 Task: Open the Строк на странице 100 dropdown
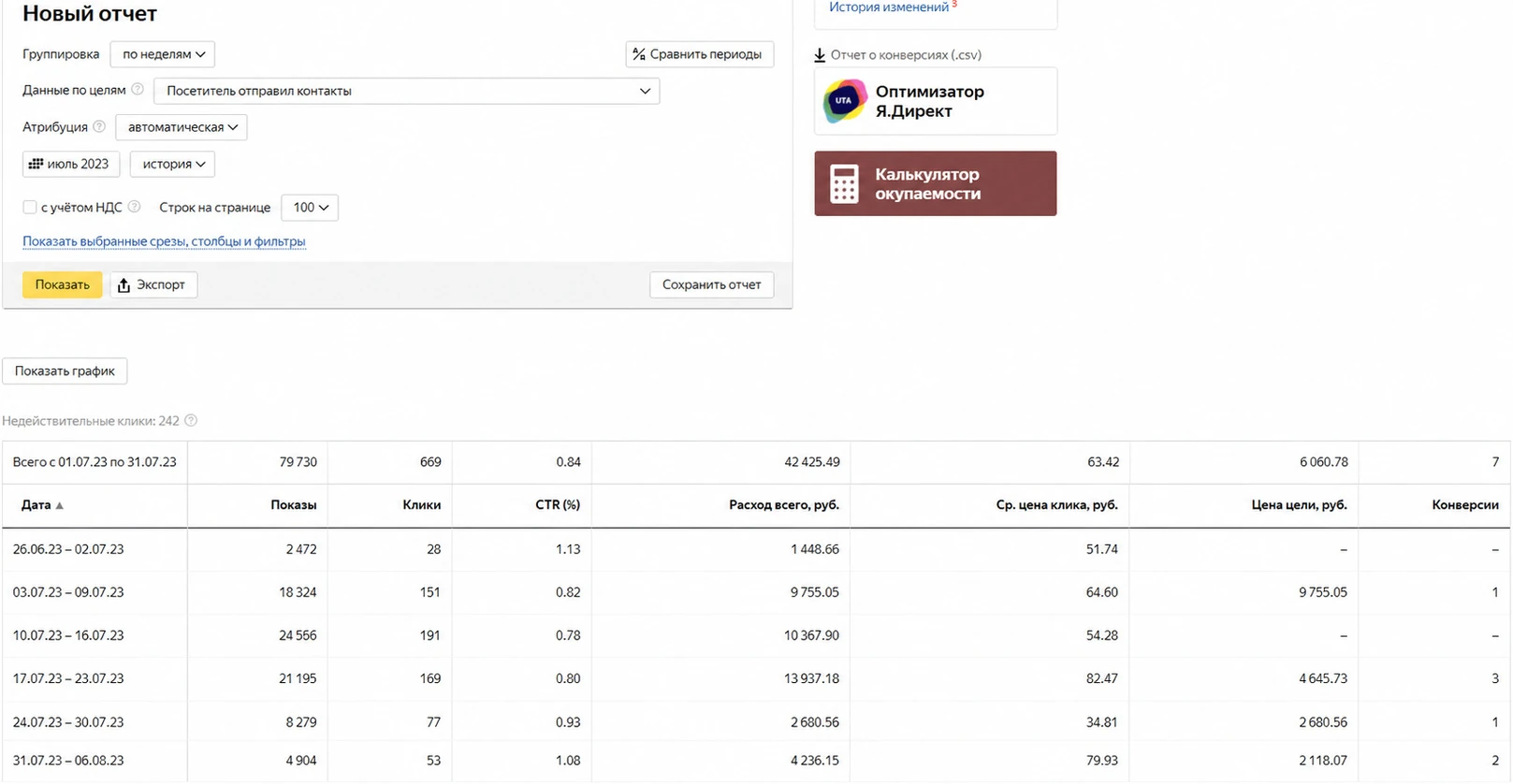[x=310, y=208]
